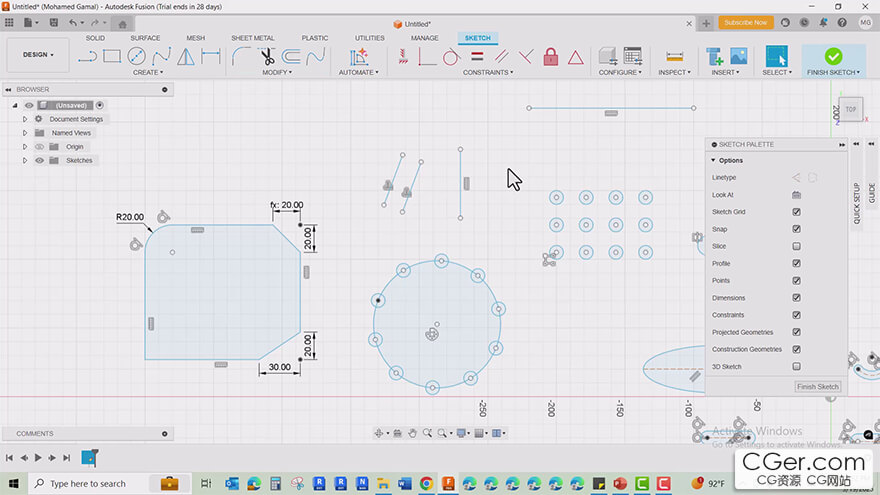Enable the 3D Sketch checkbox
The width and height of the screenshot is (880, 495).
[x=796, y=366]
